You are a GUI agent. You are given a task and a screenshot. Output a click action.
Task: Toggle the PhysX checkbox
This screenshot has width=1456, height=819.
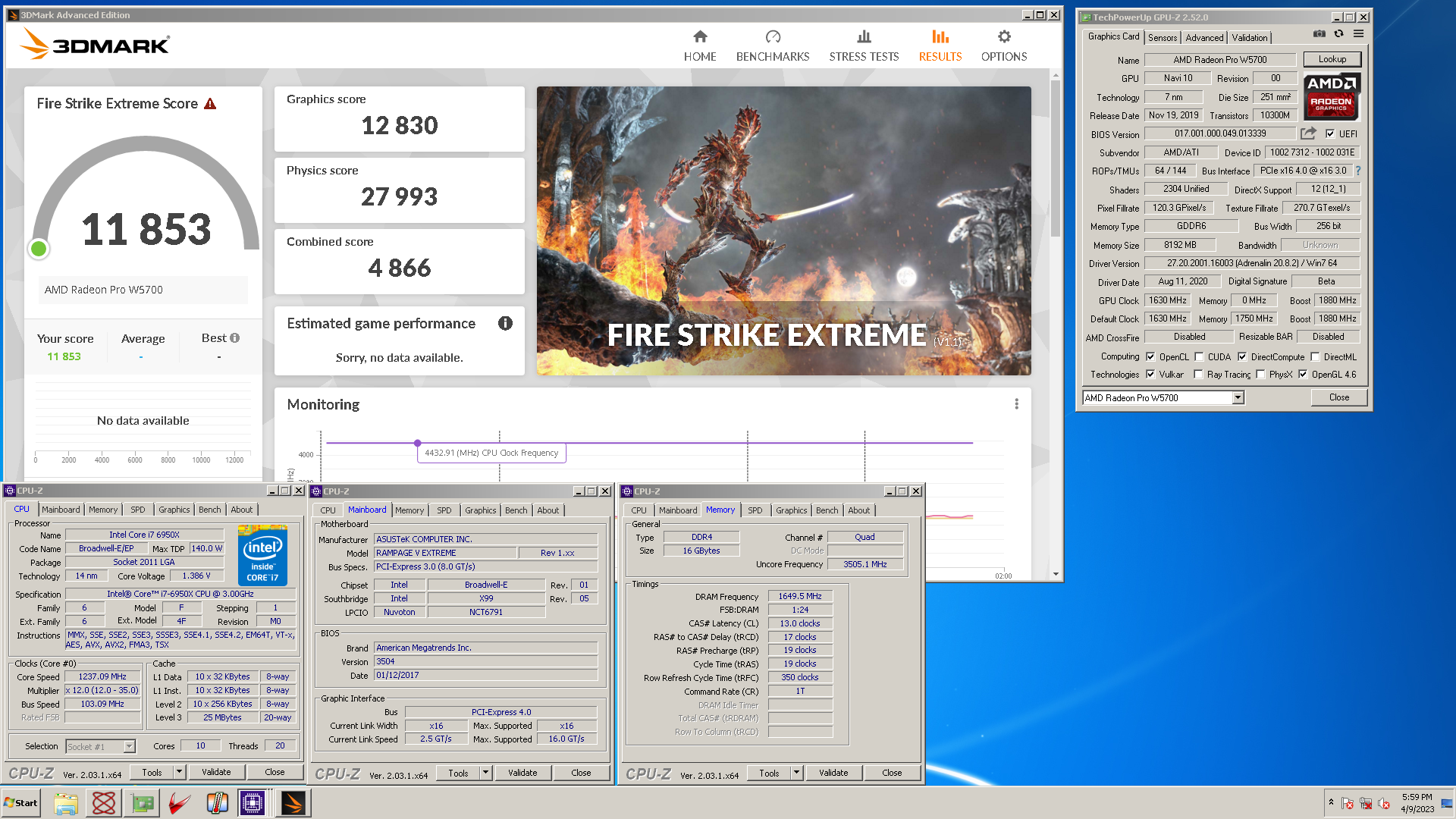click(x=1260, y=374)
